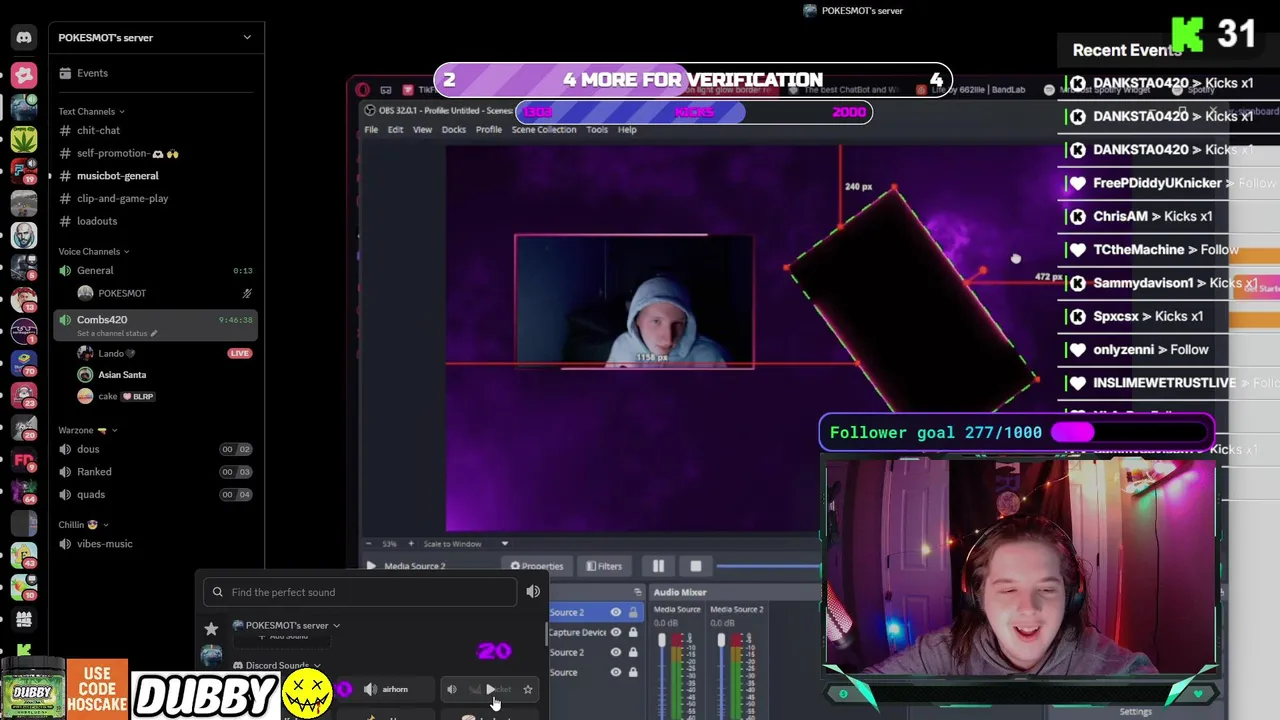Open the vibes-music voice channel

[x=155, y=544]
